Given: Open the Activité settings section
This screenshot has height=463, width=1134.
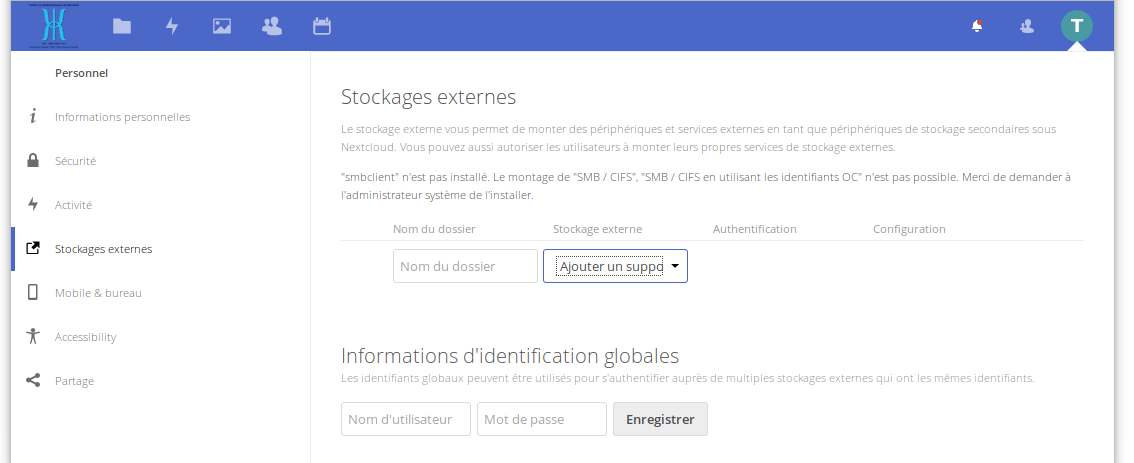Looking at the screenshot, I should click(73, 205).
